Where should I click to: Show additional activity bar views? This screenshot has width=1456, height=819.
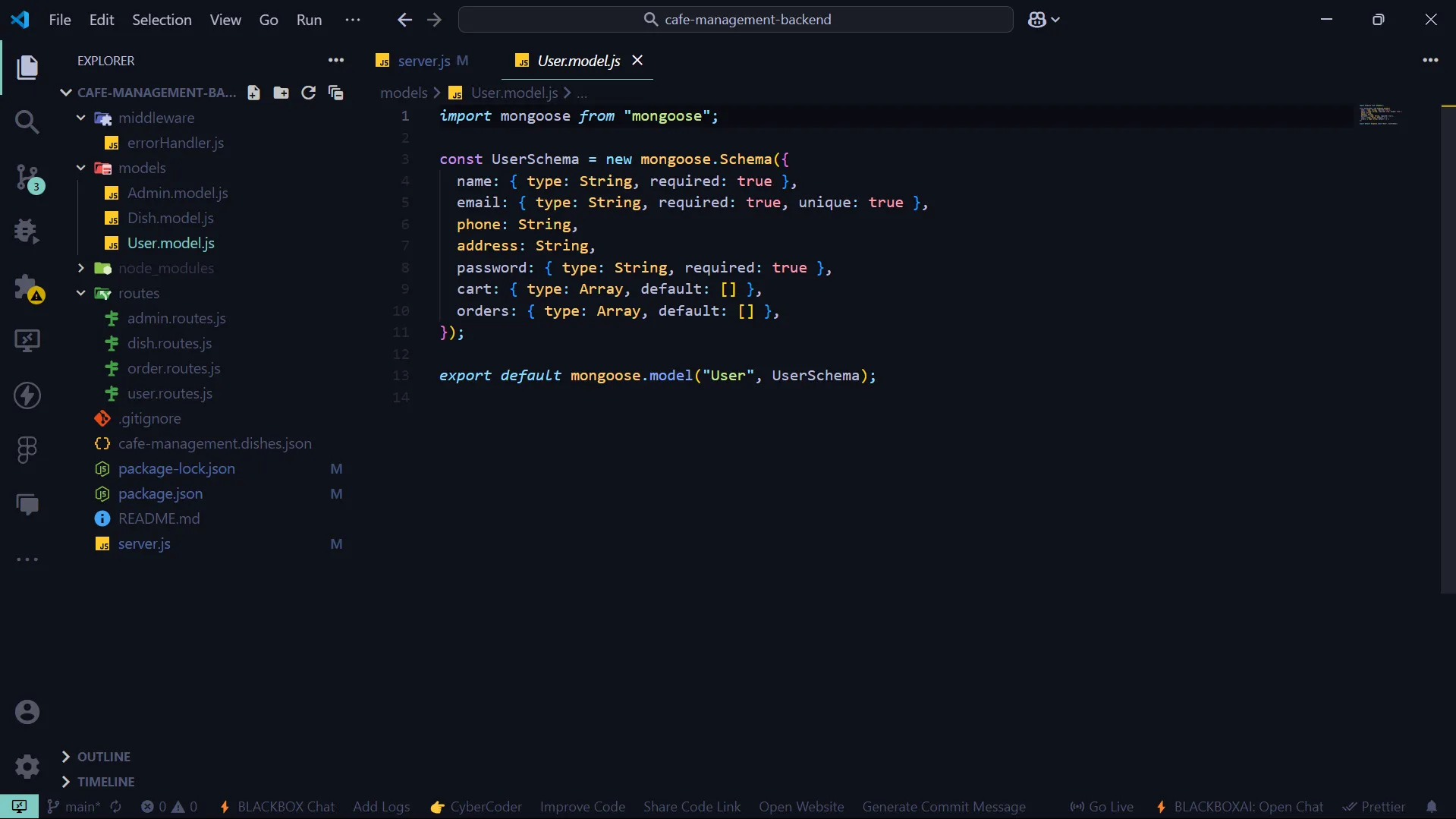click(x=27, y=559)
